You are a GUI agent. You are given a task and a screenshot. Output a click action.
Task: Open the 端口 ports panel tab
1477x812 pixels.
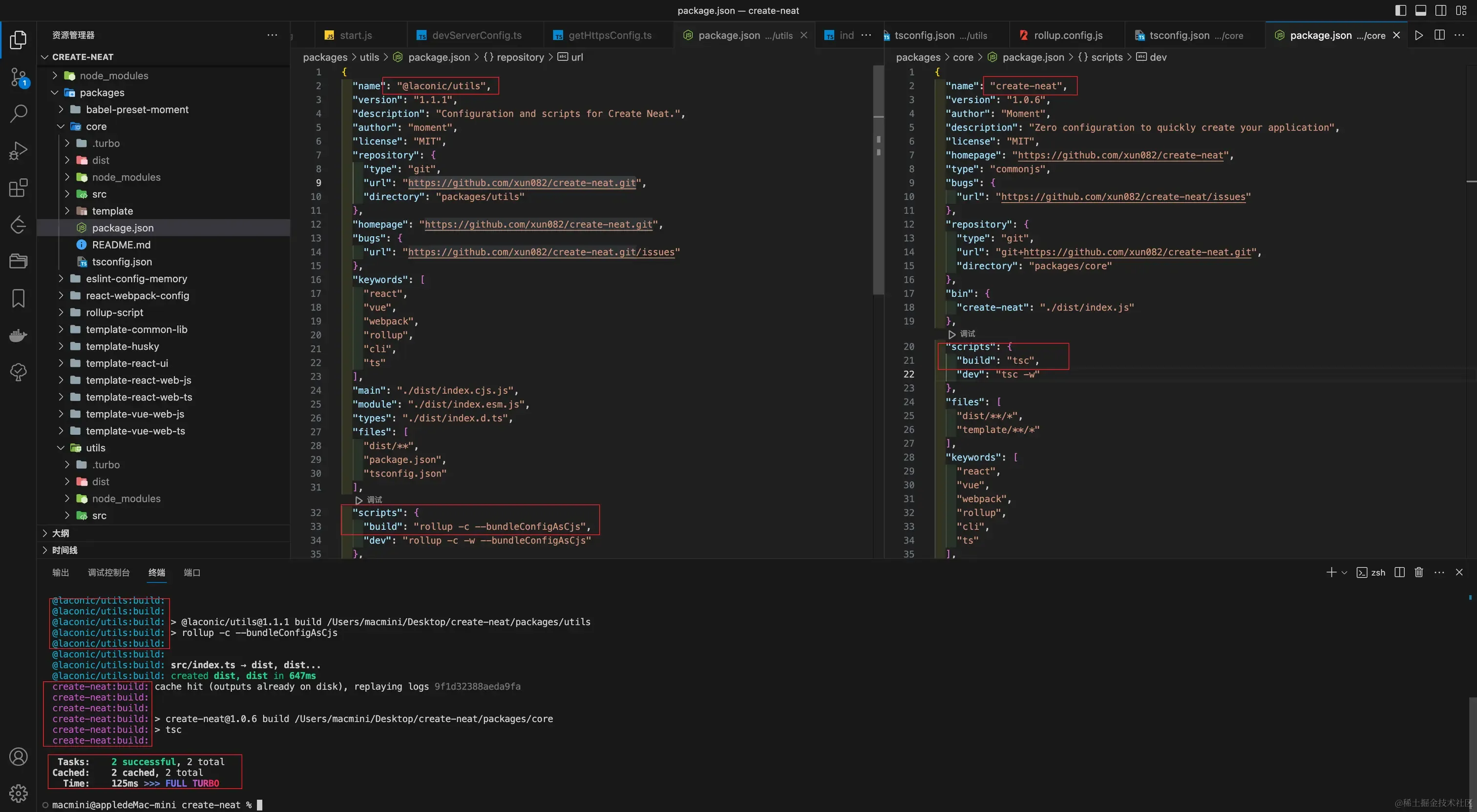tap(191, 572)
